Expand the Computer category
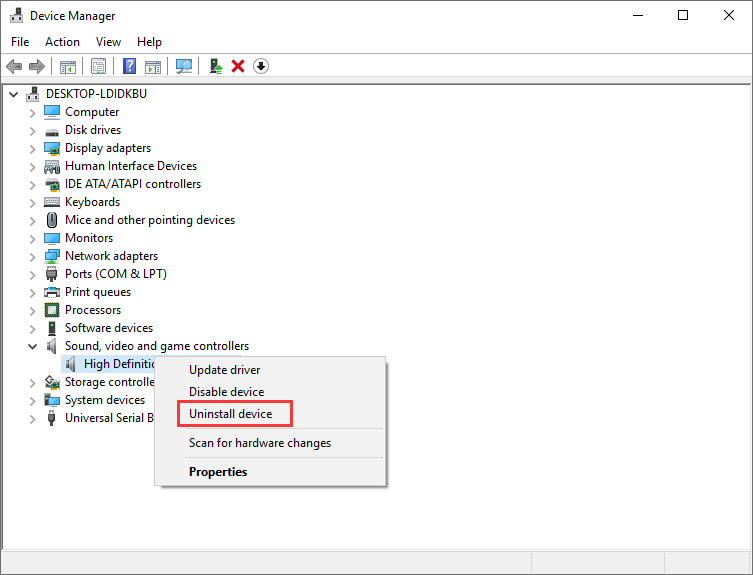Image resolution: width=753 pixels, height=575 pixels. 32,113
